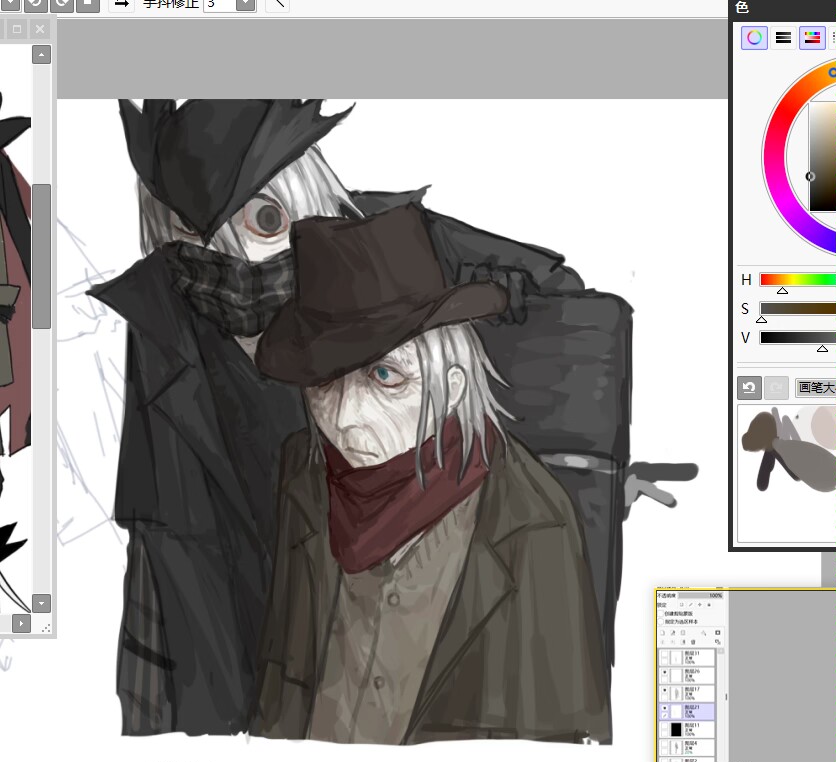Click the 手抖修正 value field showing 3
This screenshot has width=836, height=762.
tap(219, 5)
